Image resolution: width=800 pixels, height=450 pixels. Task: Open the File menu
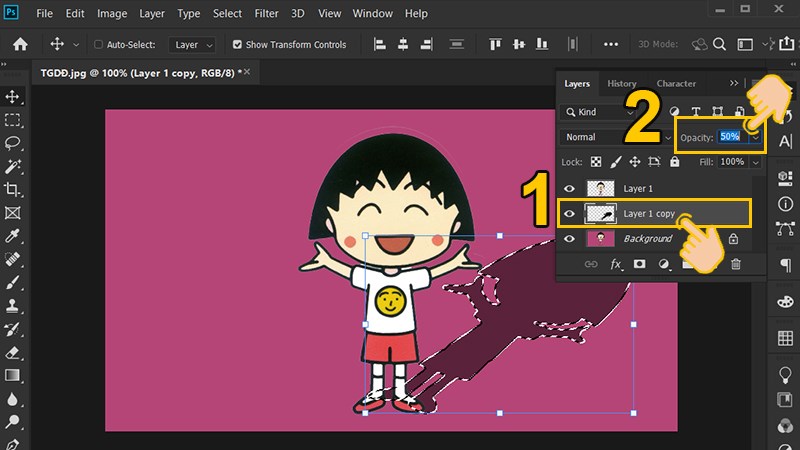[44, 14]
